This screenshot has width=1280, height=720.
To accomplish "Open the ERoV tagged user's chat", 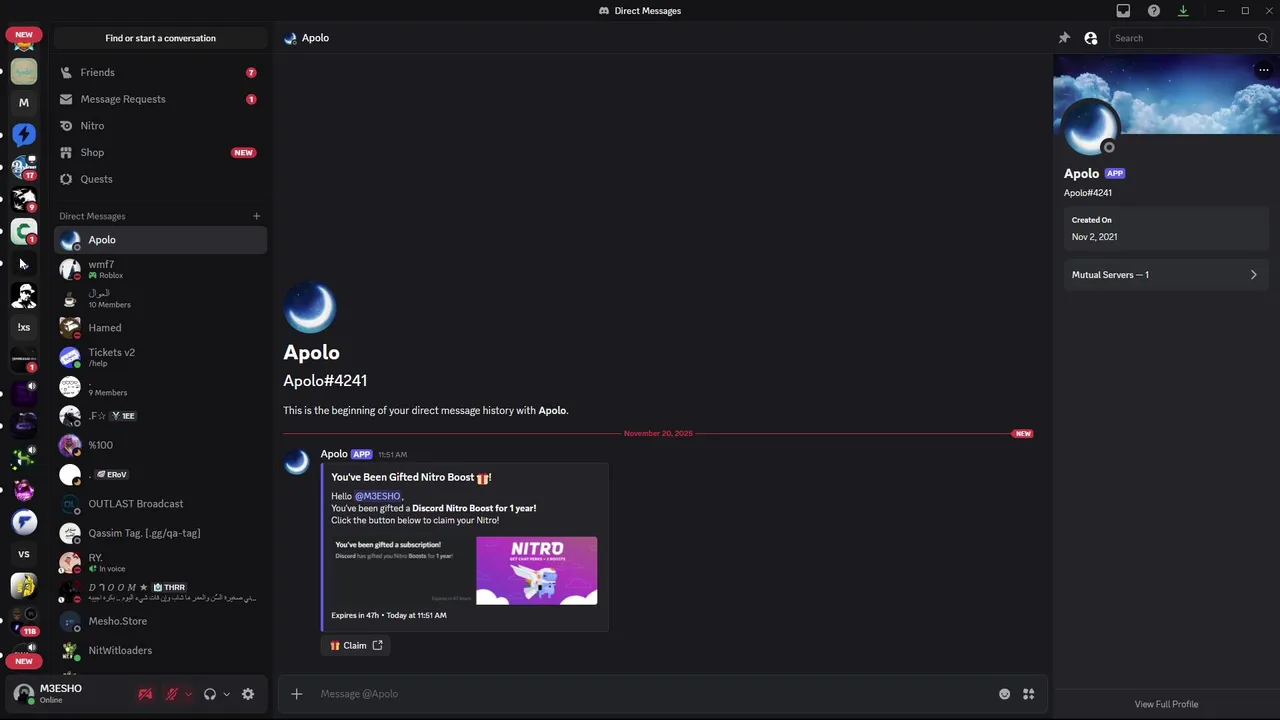I will (x=160, y=474).
